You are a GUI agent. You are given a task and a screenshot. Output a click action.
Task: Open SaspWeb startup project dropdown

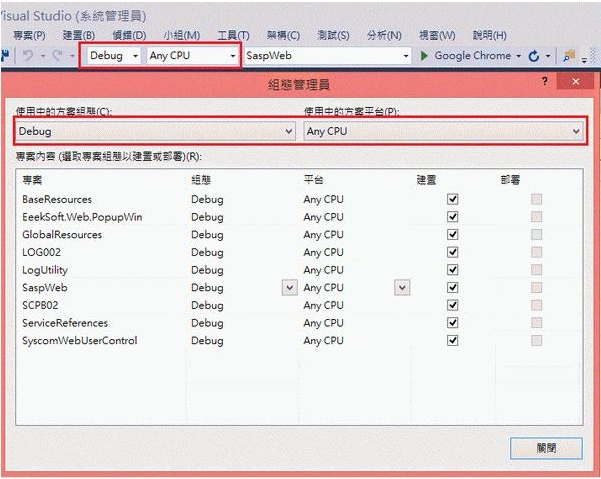[x=327, y=56]
